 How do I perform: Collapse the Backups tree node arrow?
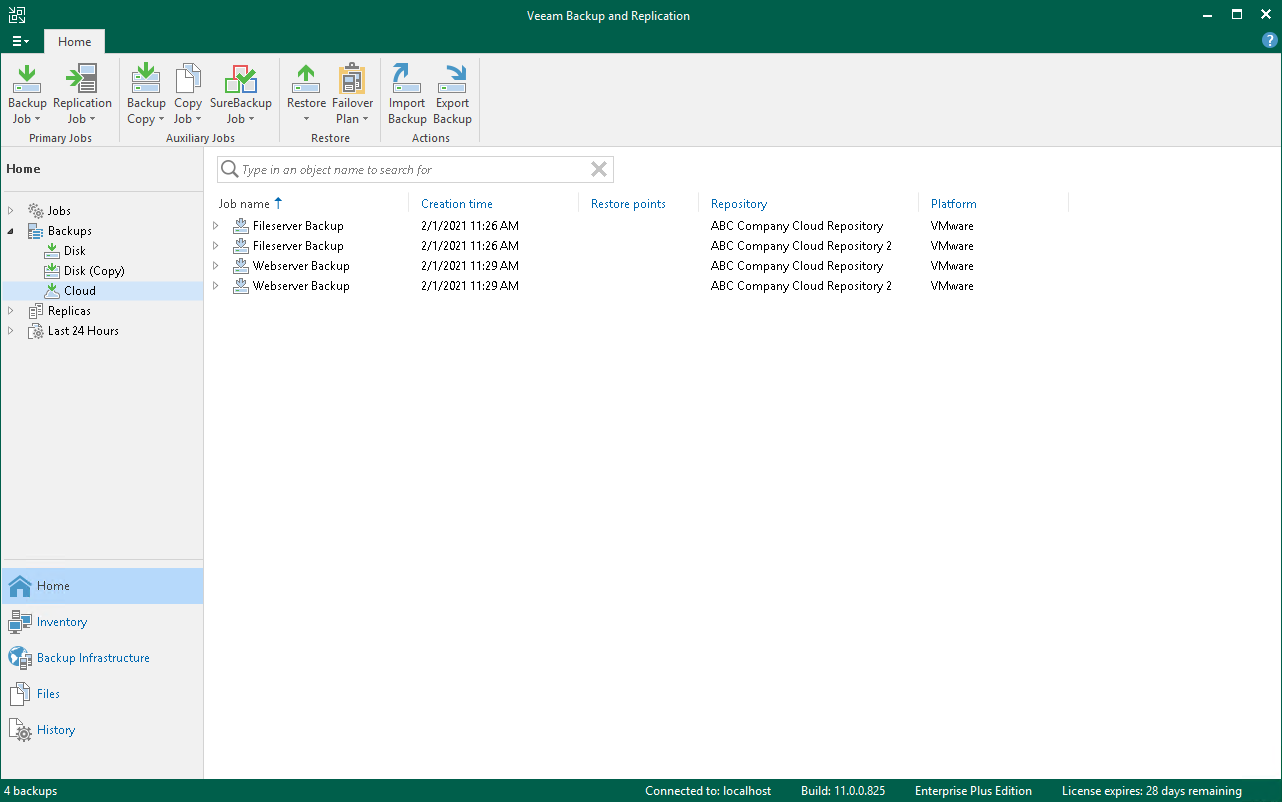point(11,231)
